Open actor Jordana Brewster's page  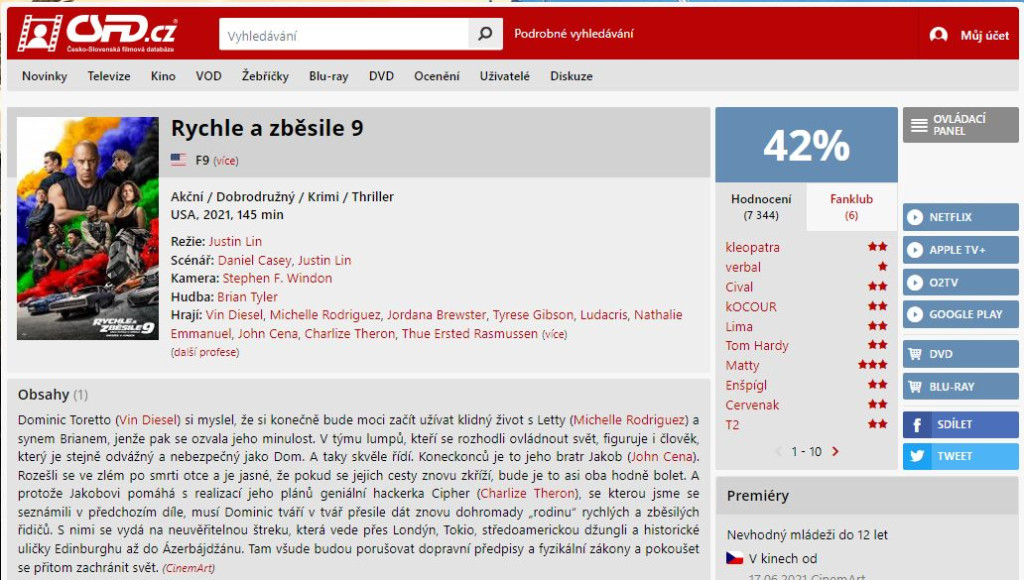pyautogui.click(x=436, y=315)
